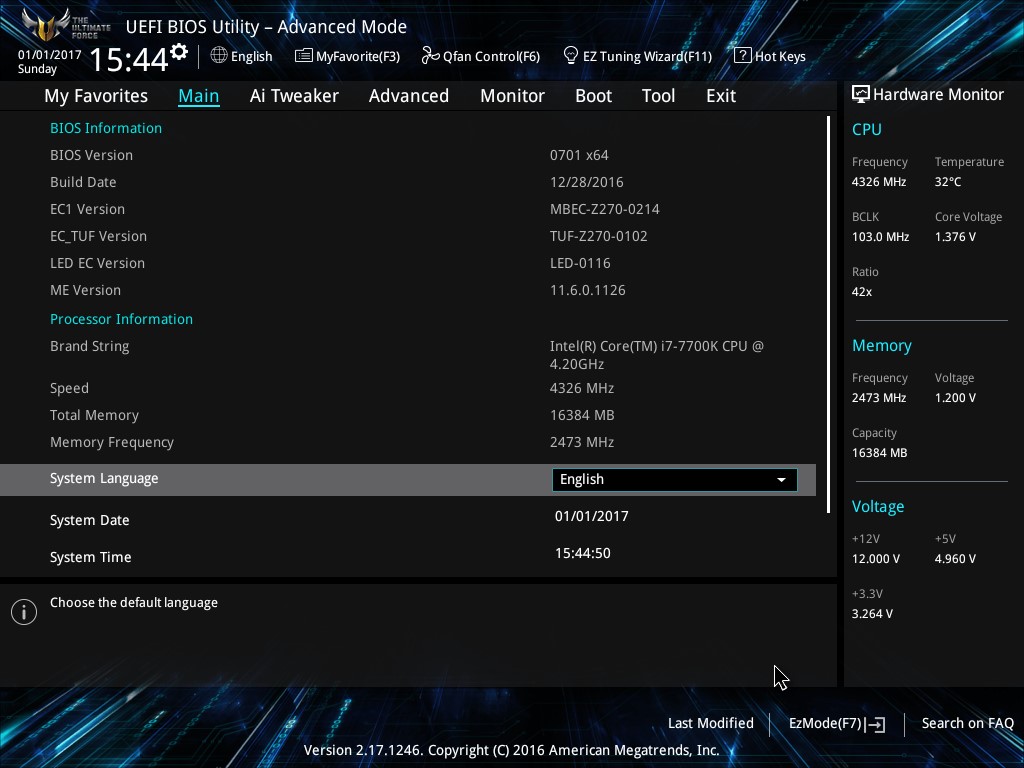Select the Monitor tab
Screen dimensions: 1024x768
pos(512,95)
